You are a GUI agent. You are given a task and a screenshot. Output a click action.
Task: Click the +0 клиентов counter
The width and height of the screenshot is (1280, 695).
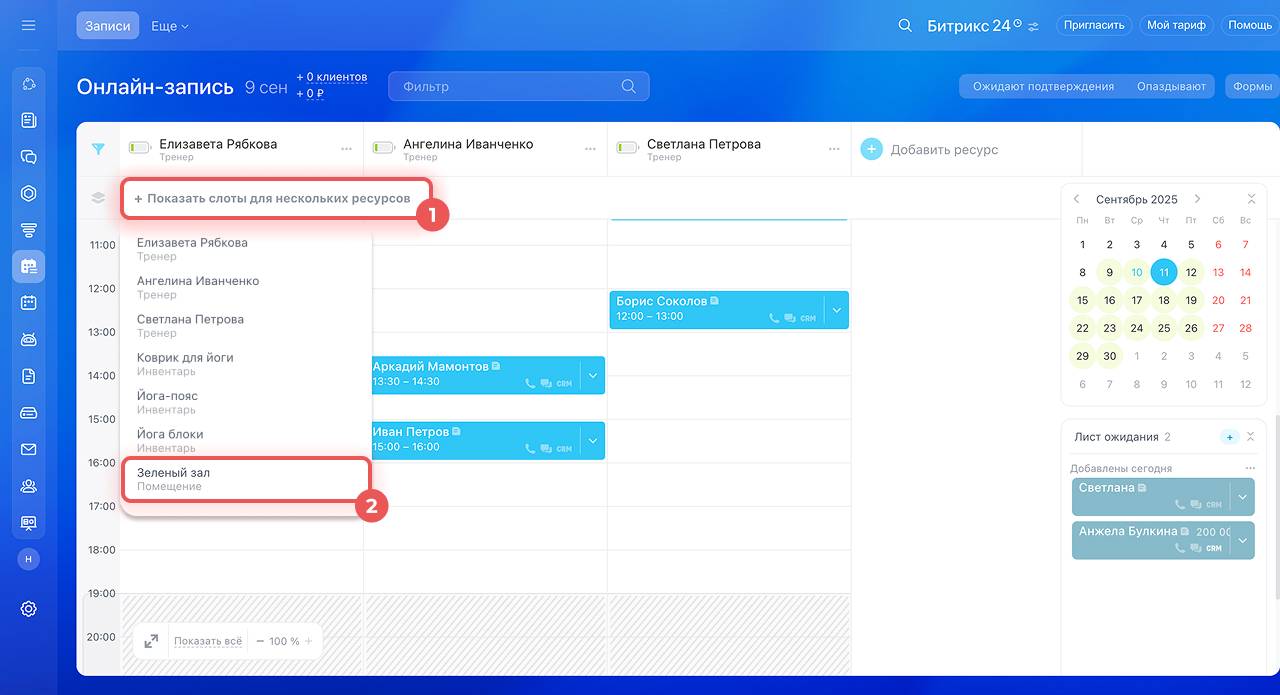[x=332, y=77]
